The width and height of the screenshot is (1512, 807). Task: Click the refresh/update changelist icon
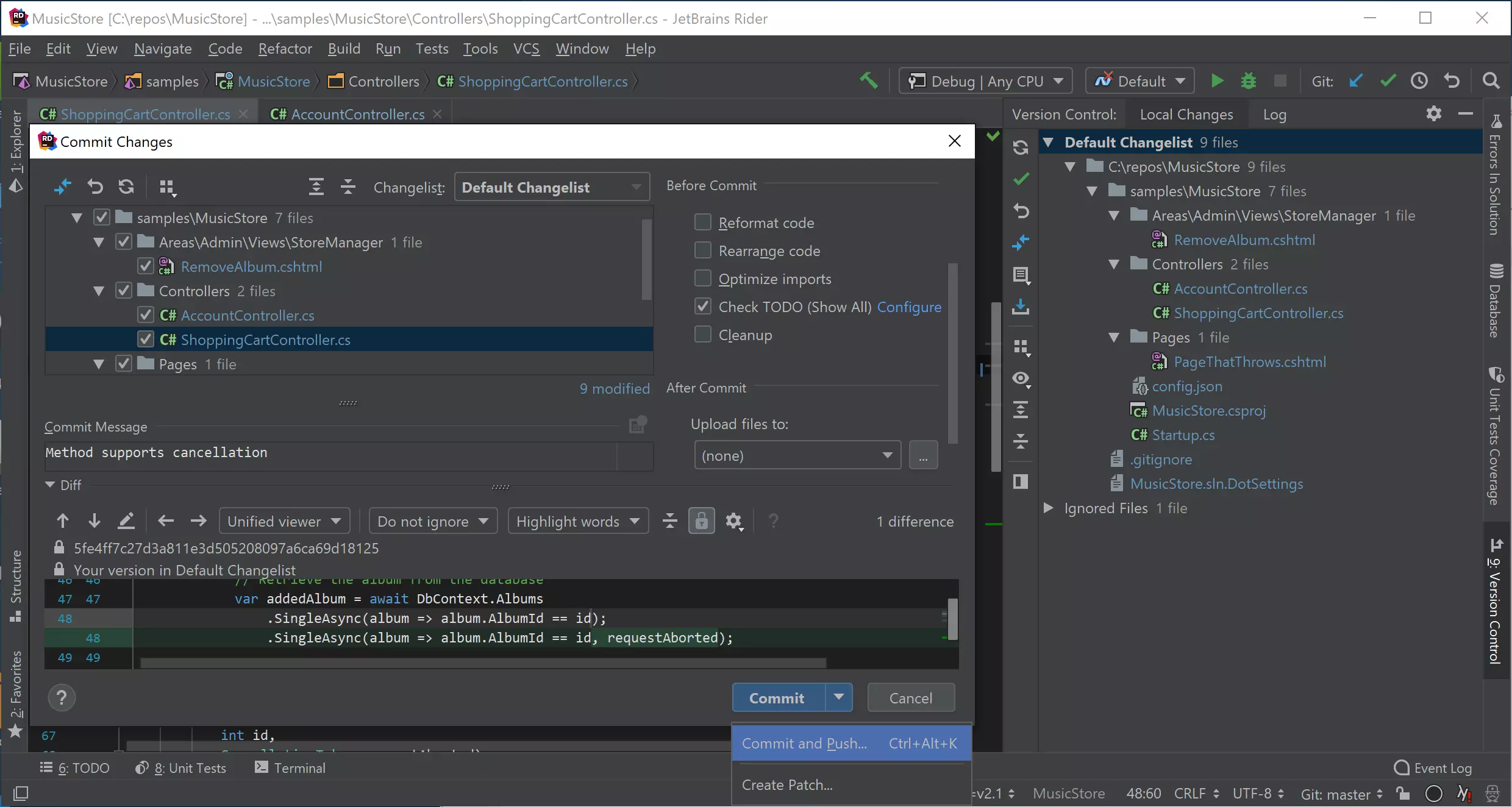126,187
